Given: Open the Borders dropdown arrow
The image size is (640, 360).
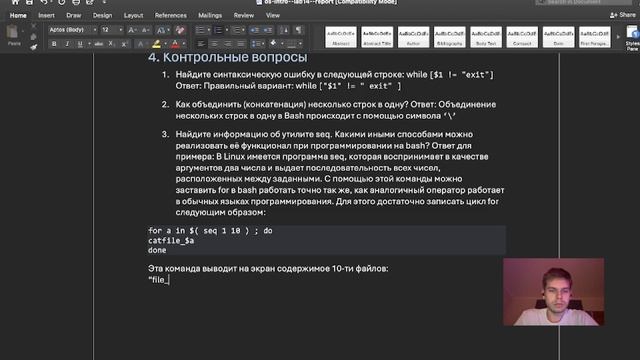Looking at the screenshot, I should (x=300, y=44).
